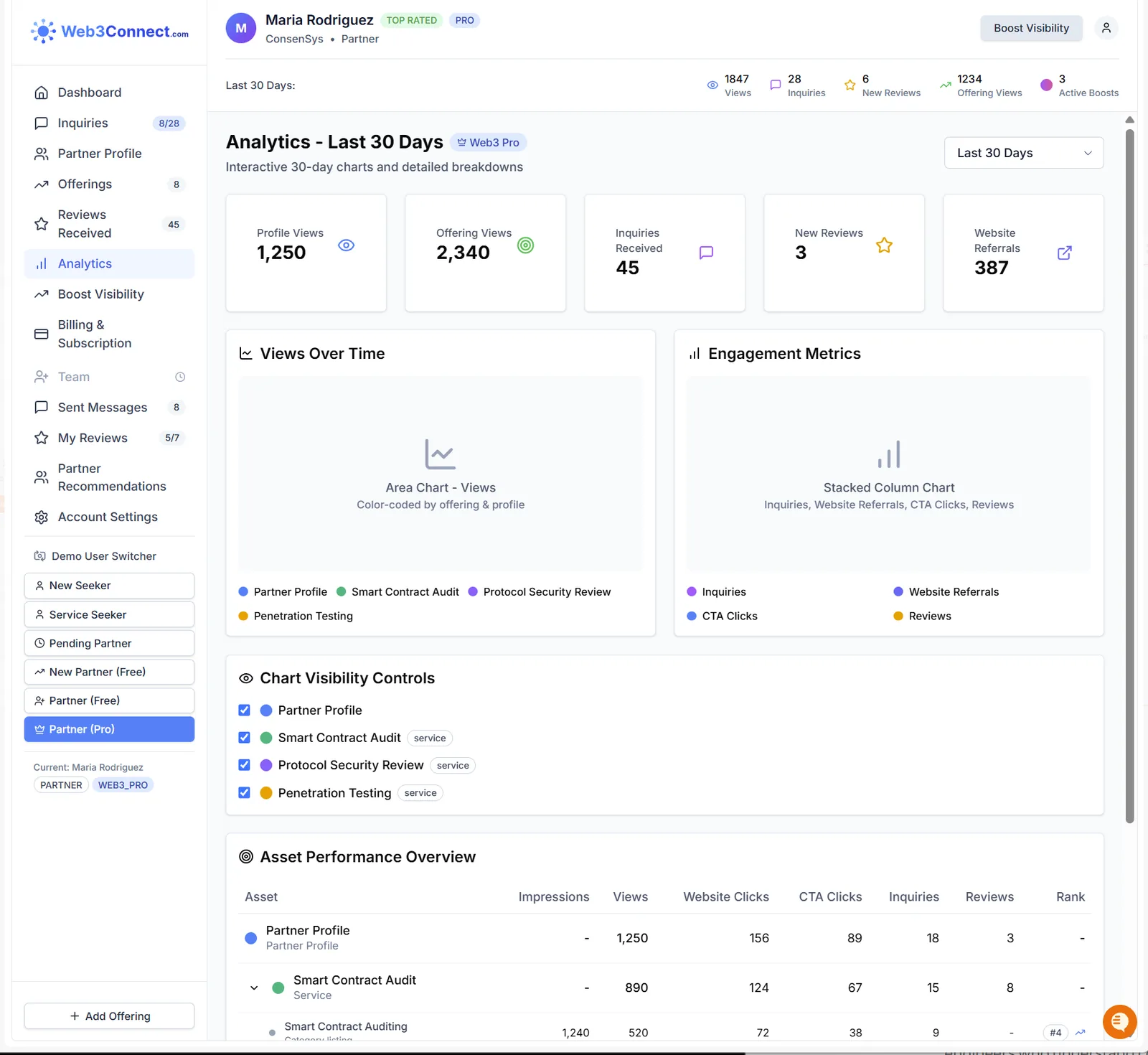Screen dimensions: 1148x1055
Task: Click the user account icon top right
Action: [1106, 28]
